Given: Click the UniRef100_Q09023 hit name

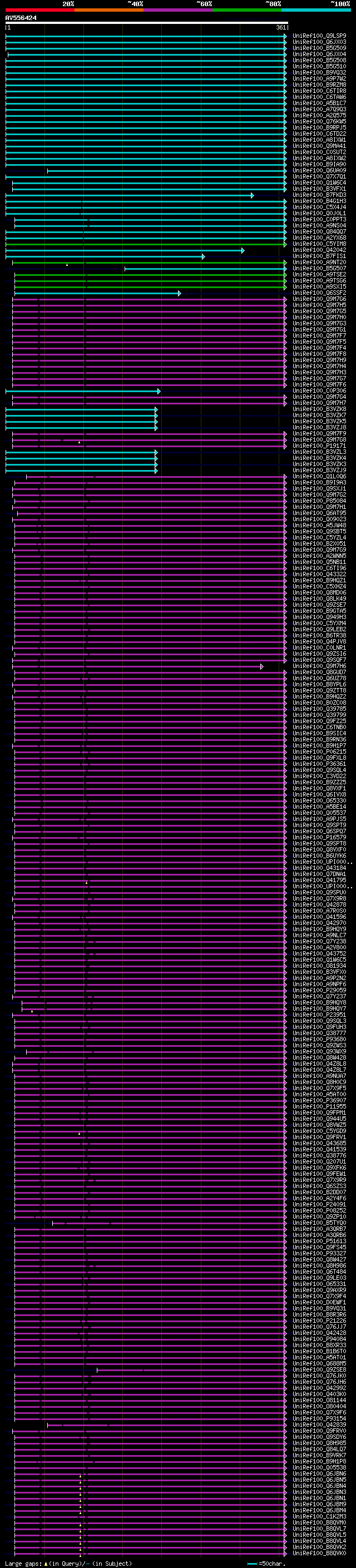Looking at the screenshot, I should click(319, 520).
